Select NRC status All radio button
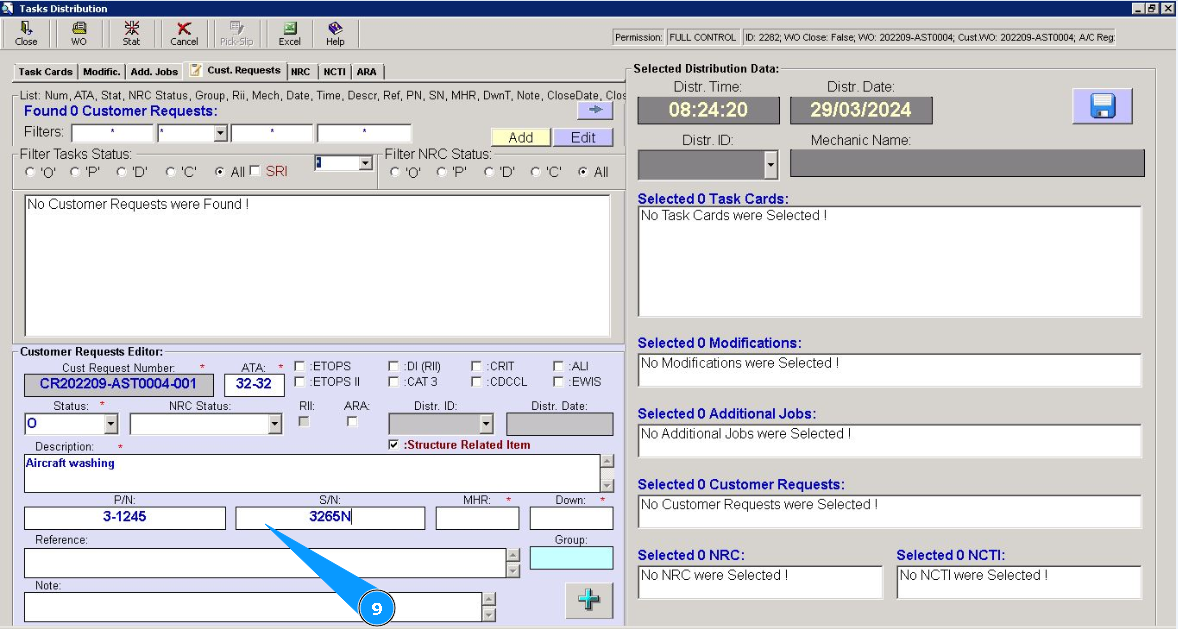Screen dimensions: 1178x629 (x=583, y=172)
